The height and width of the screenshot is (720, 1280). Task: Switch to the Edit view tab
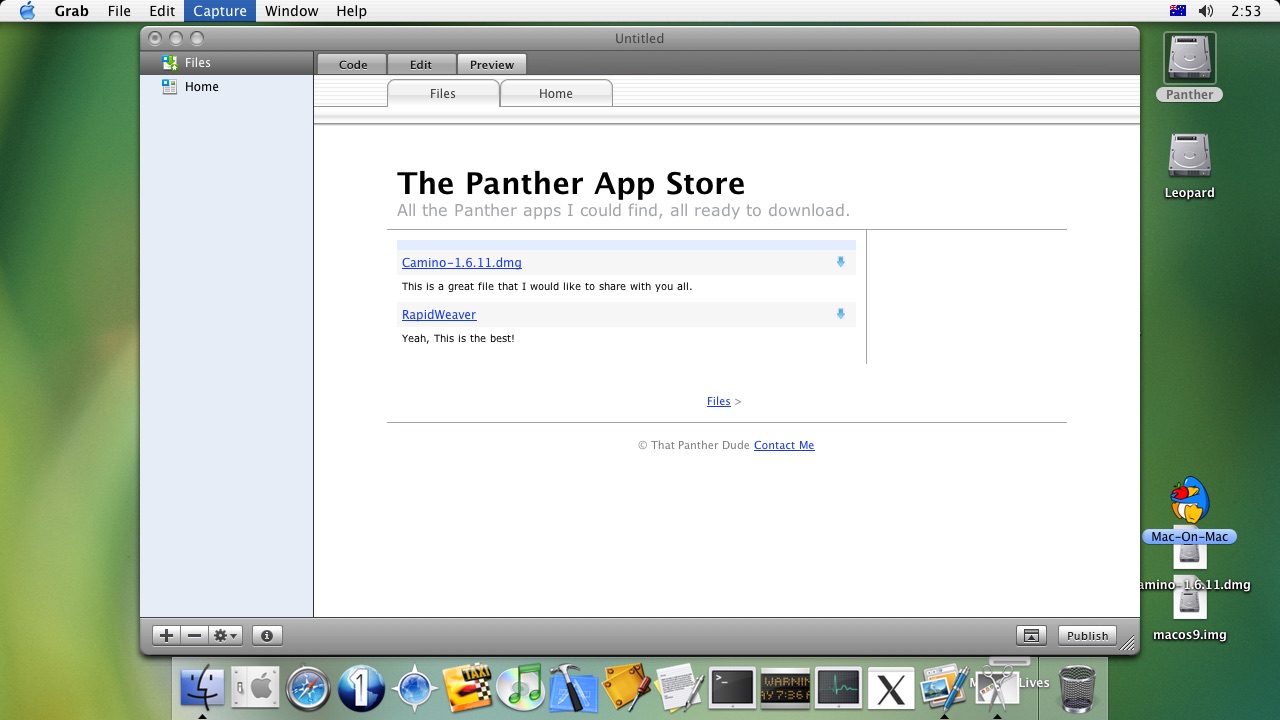coord(421,64)
